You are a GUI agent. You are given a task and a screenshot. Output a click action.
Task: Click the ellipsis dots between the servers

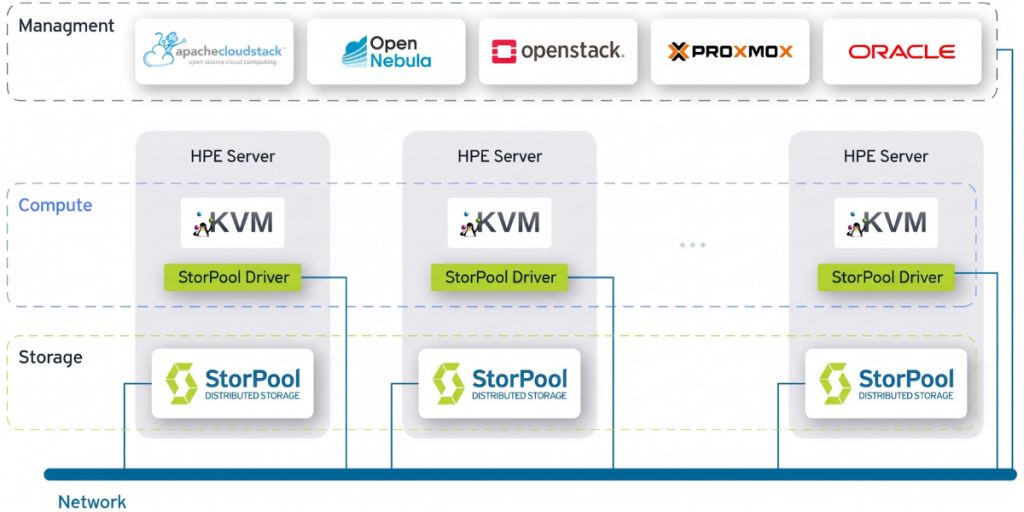pos(693,245)
